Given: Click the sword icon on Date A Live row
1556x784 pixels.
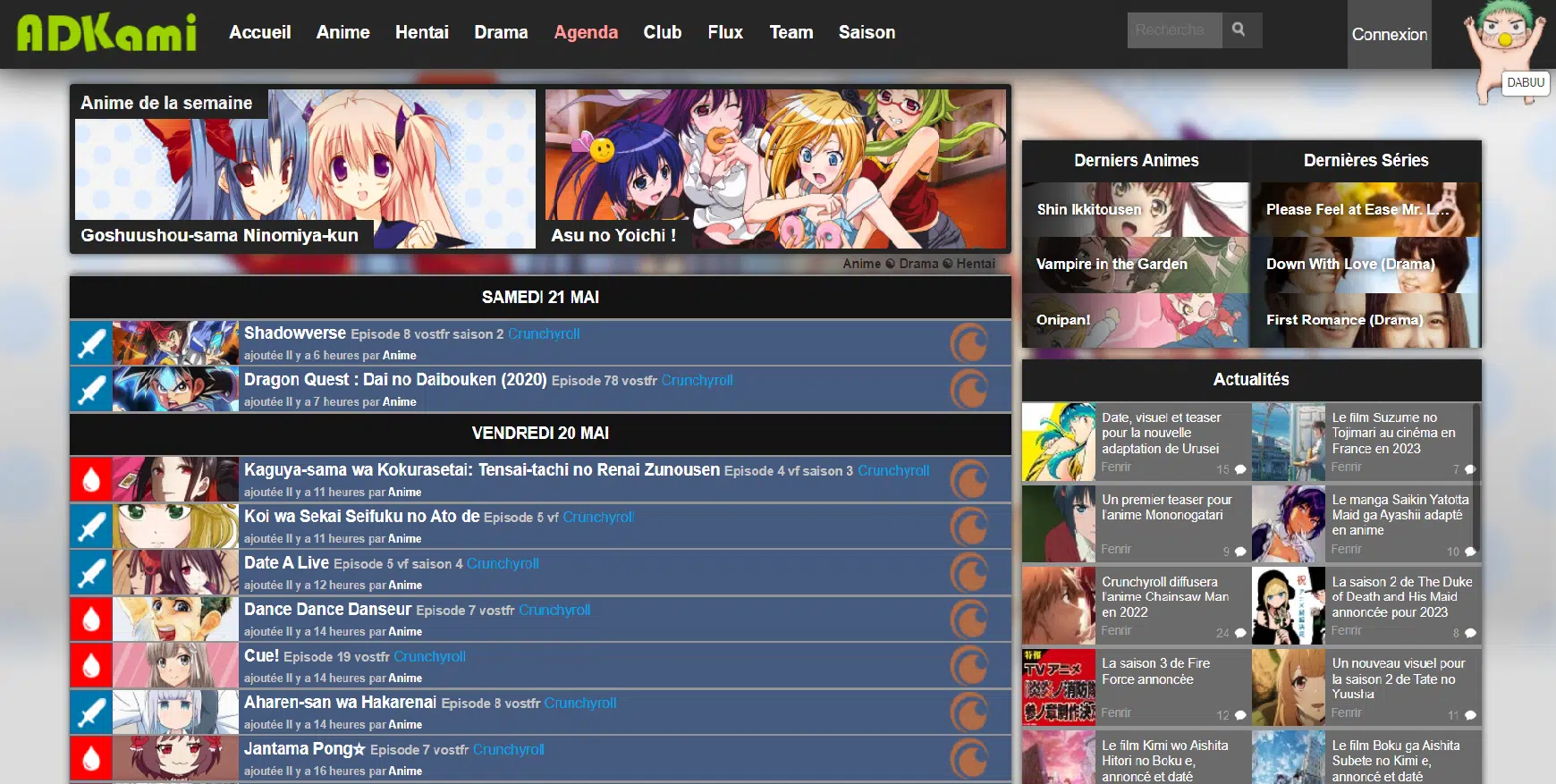Looking at the screenshot, I should click(x=91, y=573).
